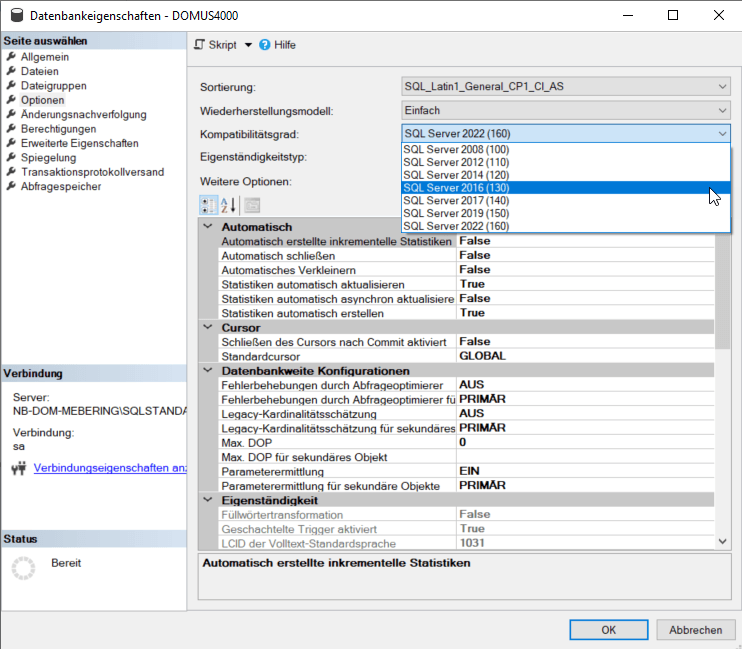742x649 pixels.
Task: Choose SQL Server 2022 (160) list option
Action: click(565, 226)
